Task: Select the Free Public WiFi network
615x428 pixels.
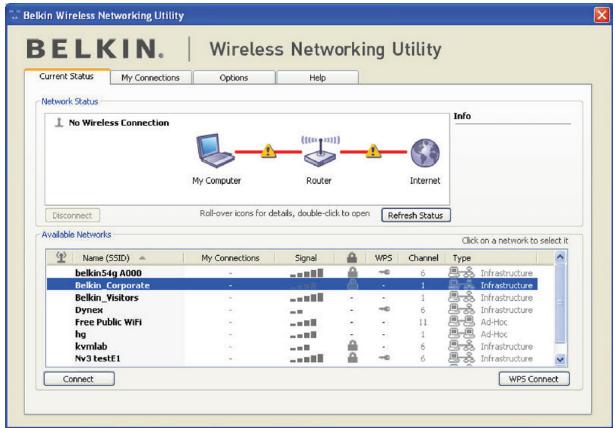Action: click(292, 322)
